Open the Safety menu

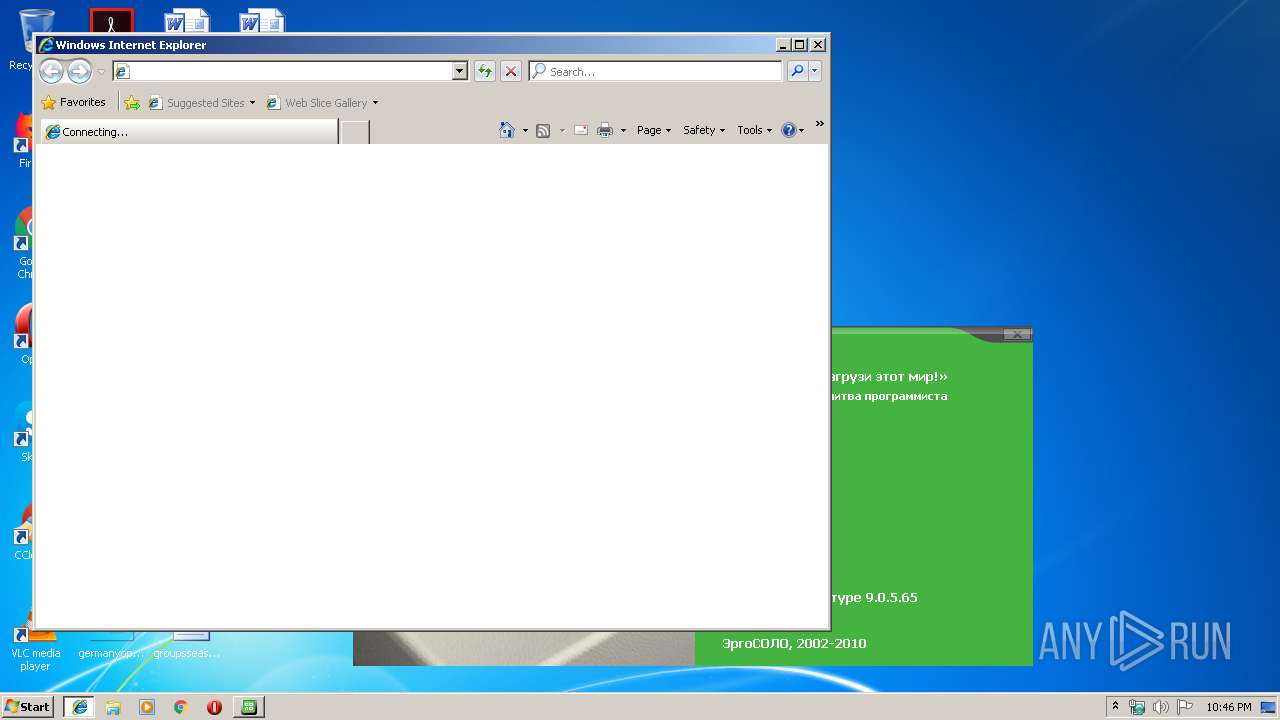(704, 130)
